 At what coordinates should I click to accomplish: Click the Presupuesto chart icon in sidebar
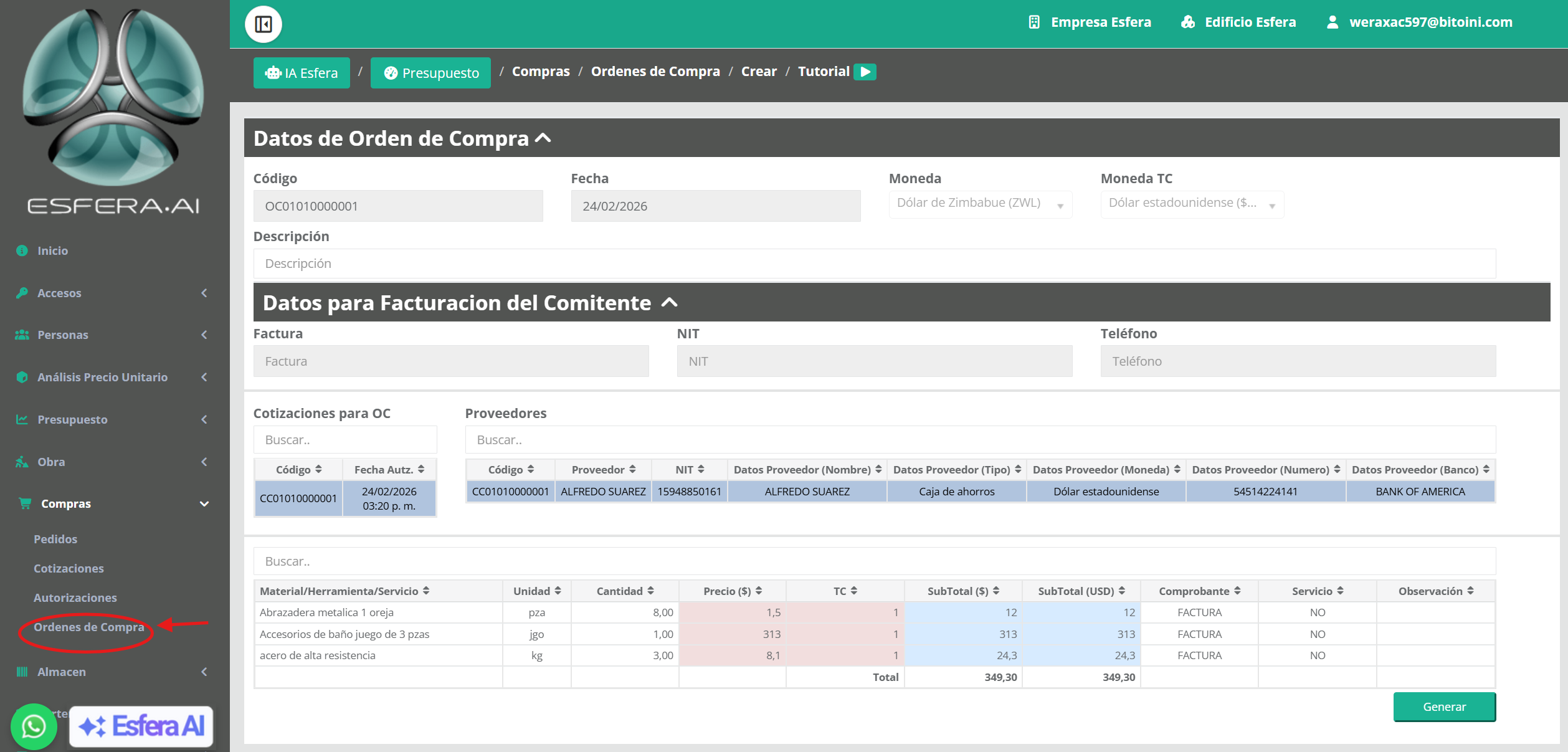pyautogui.click(x=22, y=419)
